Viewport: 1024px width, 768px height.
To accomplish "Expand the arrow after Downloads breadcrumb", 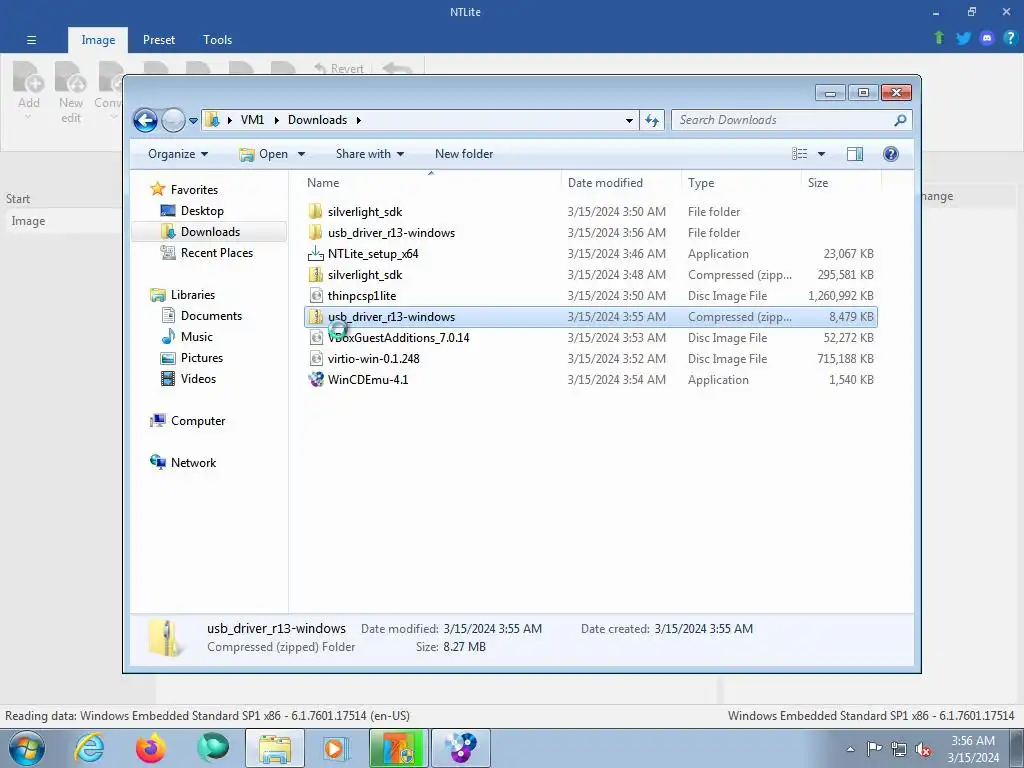I will click(359, 120).
